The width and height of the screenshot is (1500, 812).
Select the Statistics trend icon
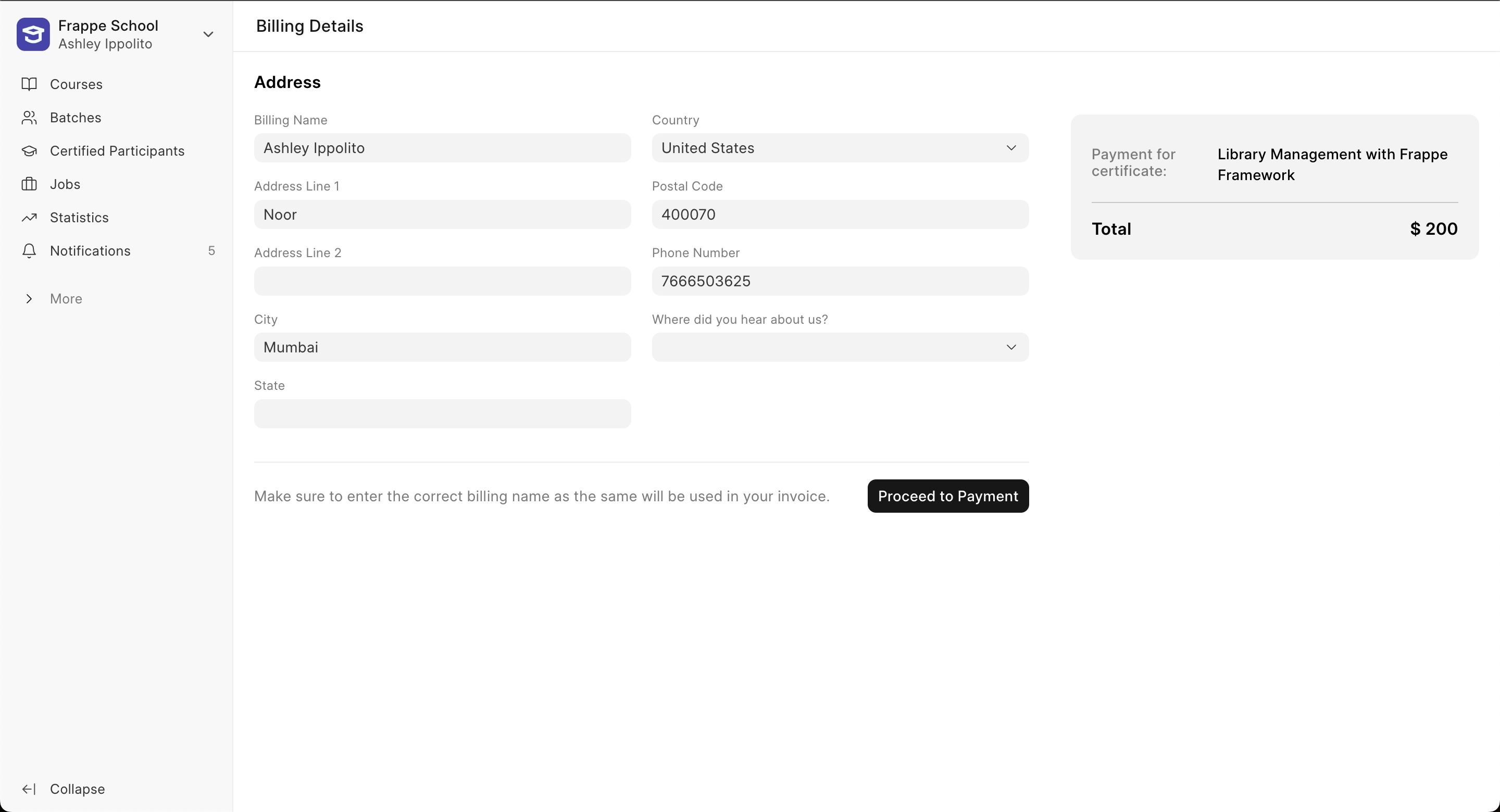(x=29, y=217)
